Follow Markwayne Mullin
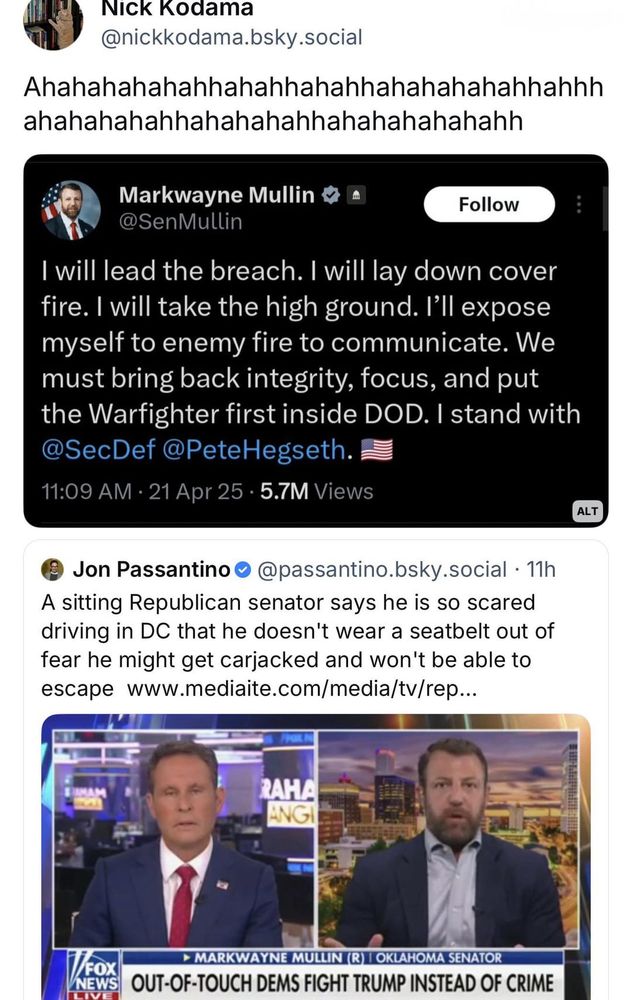This screenshot has width=632, height=1000. 489,204
